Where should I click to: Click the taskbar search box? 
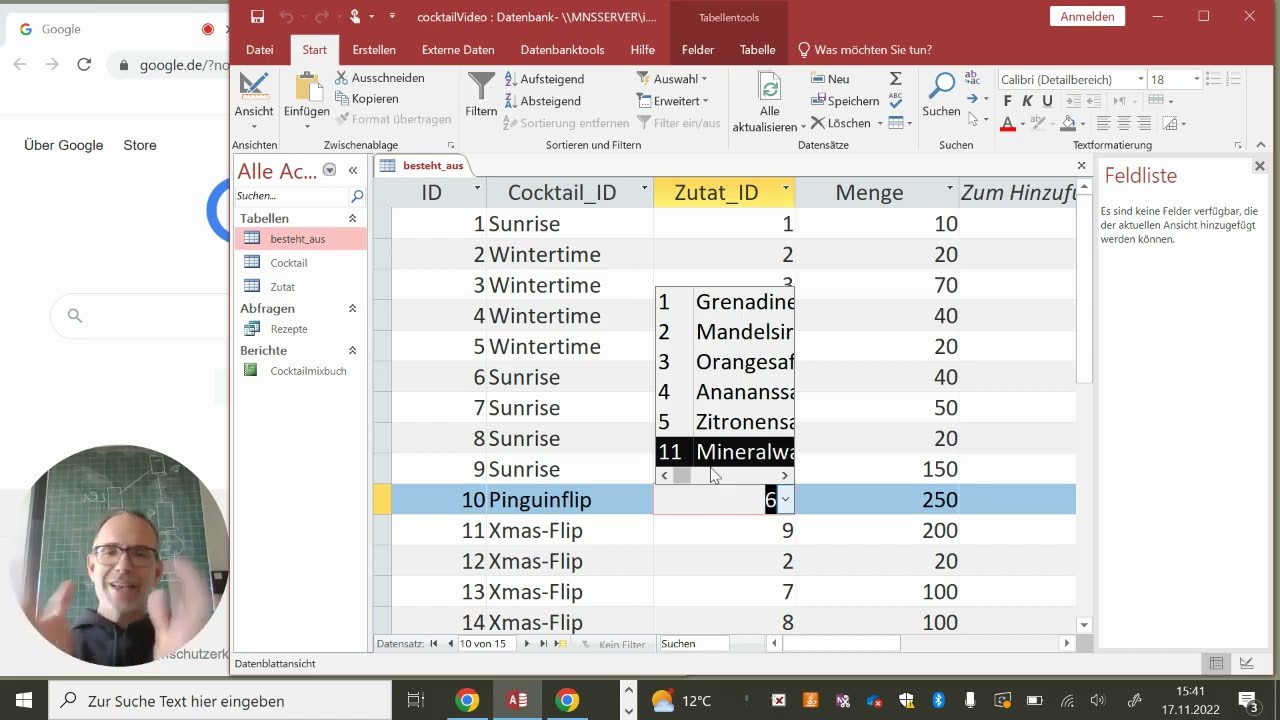(x=220, y=701)
